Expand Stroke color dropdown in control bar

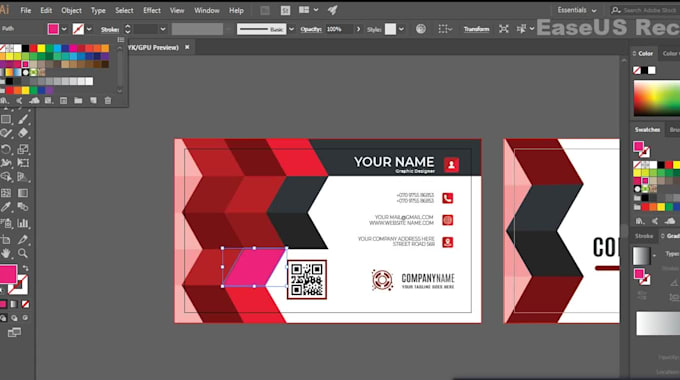pos(89,29)
